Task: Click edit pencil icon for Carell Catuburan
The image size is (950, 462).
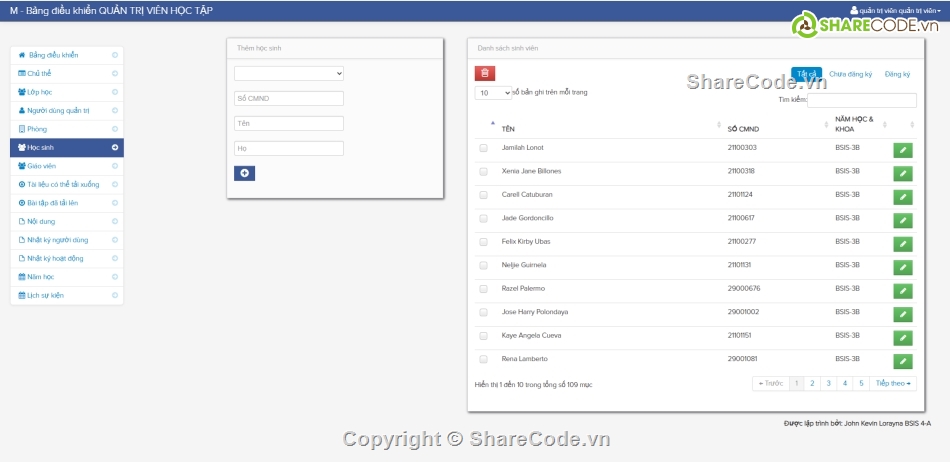Action: (902, 197)
